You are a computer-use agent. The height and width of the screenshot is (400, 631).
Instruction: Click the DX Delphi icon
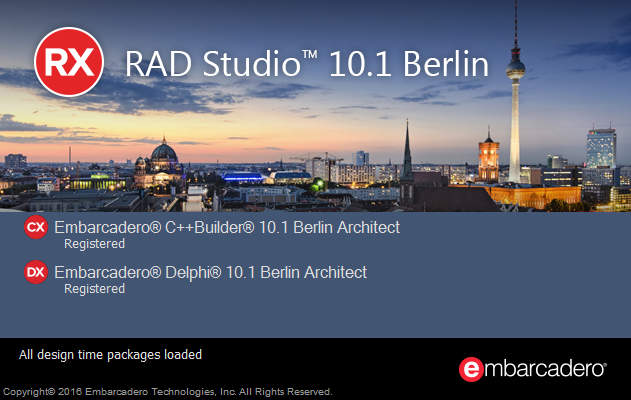pos(36,272)
